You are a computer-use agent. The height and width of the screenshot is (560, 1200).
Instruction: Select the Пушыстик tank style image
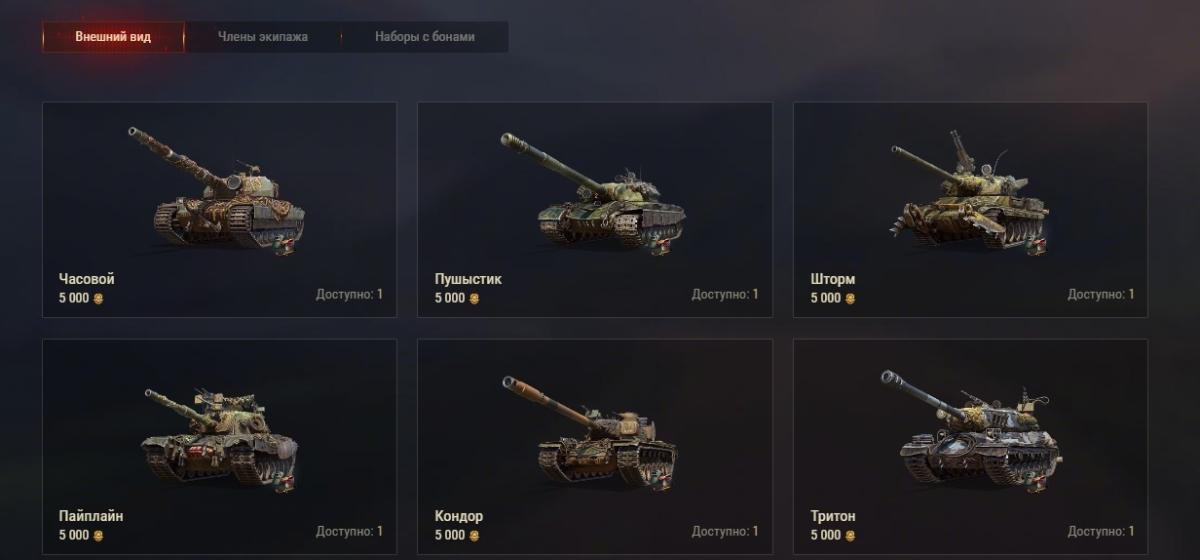tap(594, 191)
